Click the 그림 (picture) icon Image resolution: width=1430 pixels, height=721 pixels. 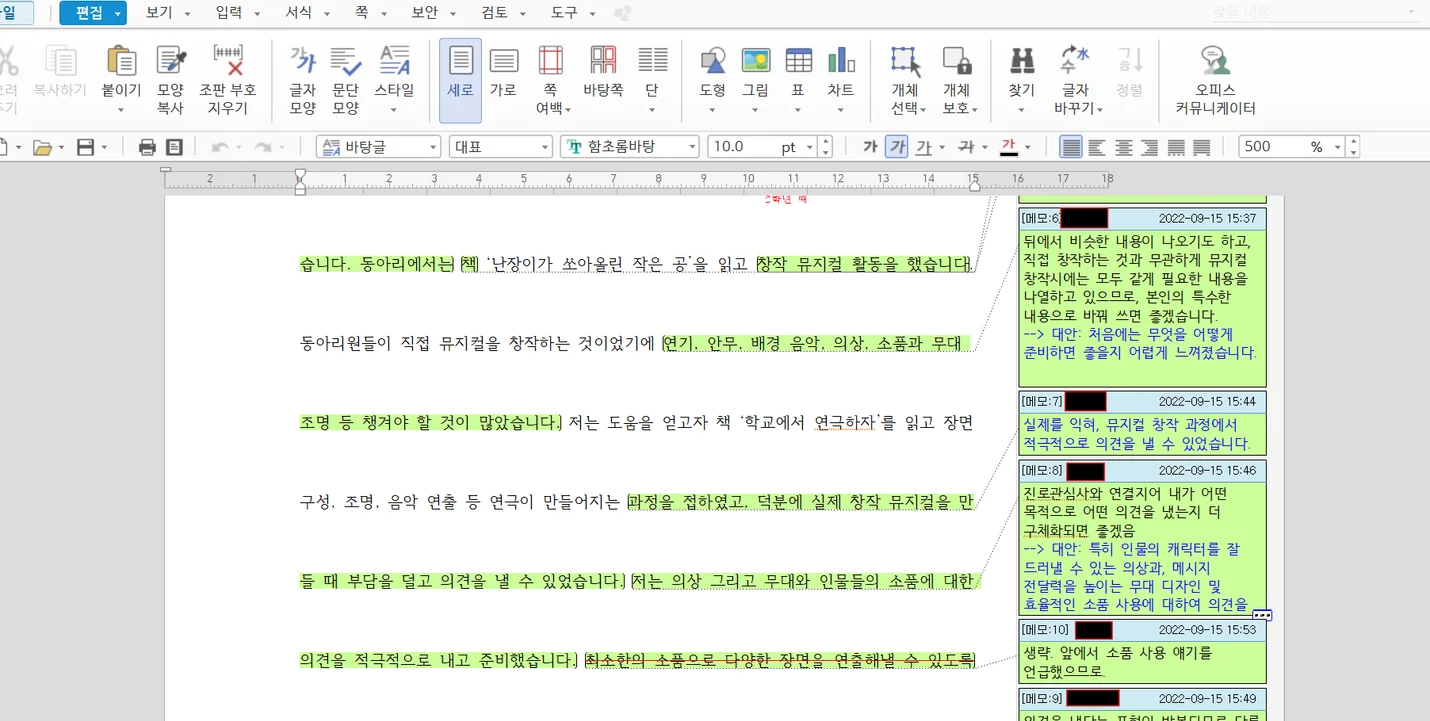[755, 62]
